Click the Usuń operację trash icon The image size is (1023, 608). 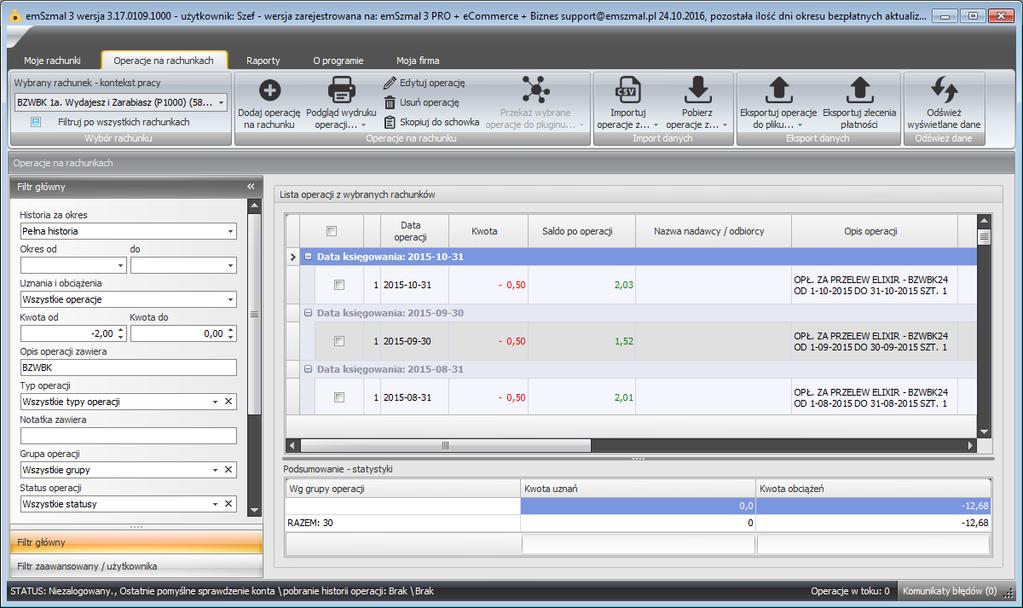389,102
